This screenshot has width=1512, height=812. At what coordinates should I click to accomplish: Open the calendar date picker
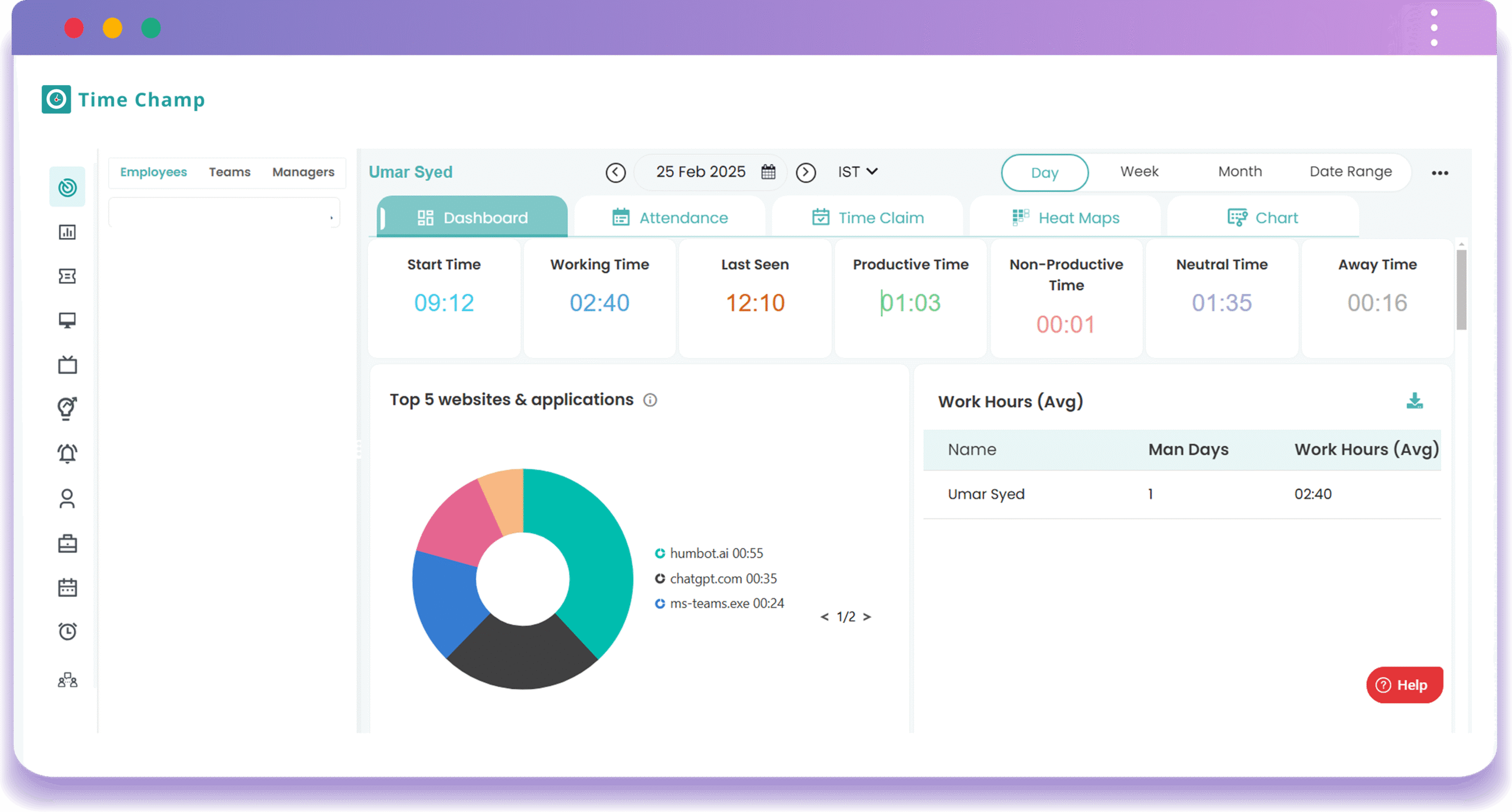tap(768, 172)
